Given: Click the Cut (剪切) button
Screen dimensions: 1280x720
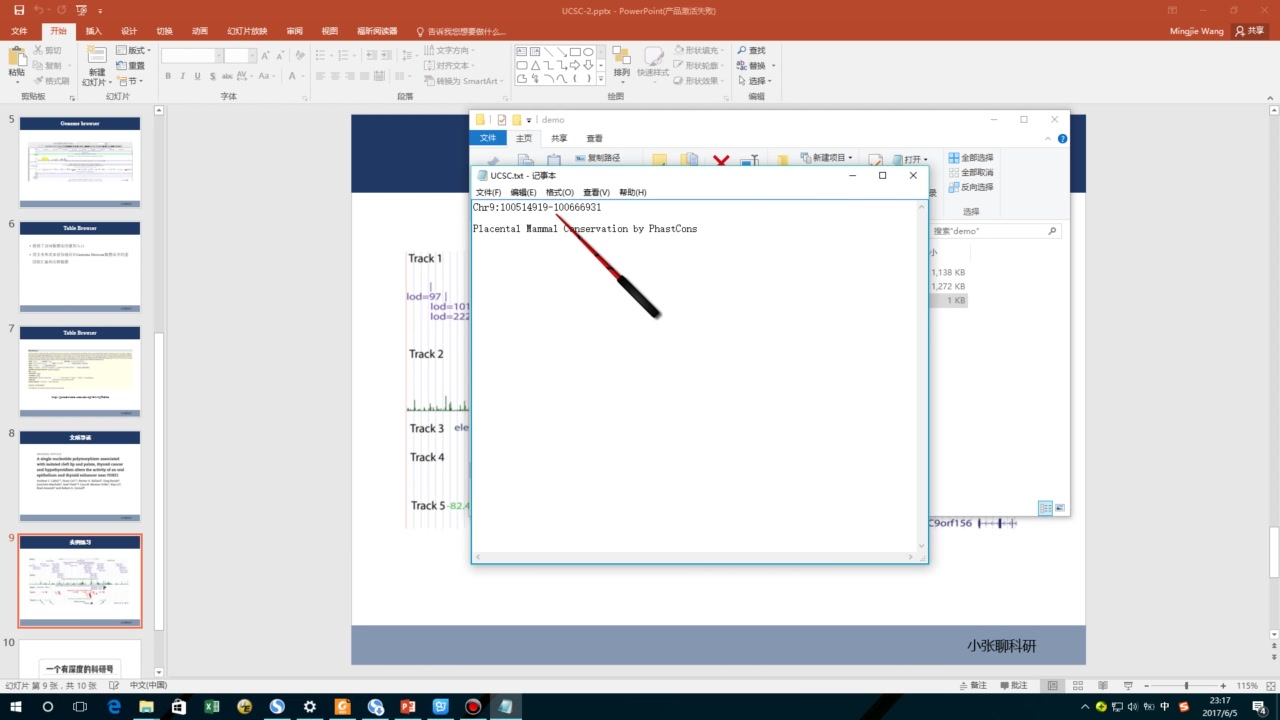Looking at the screenshot, I should coord(48,50).
